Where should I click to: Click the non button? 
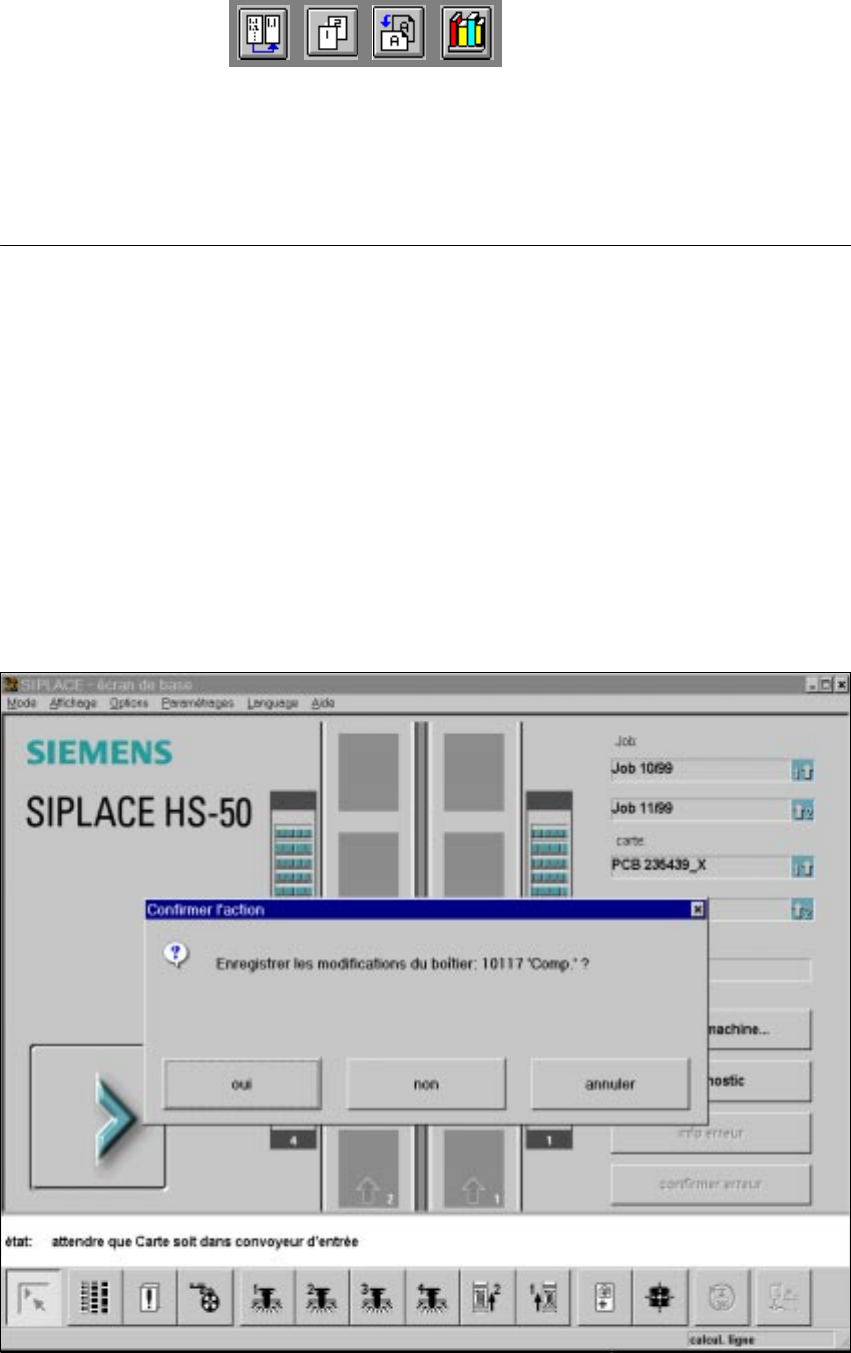click(x=426, y=1083)
